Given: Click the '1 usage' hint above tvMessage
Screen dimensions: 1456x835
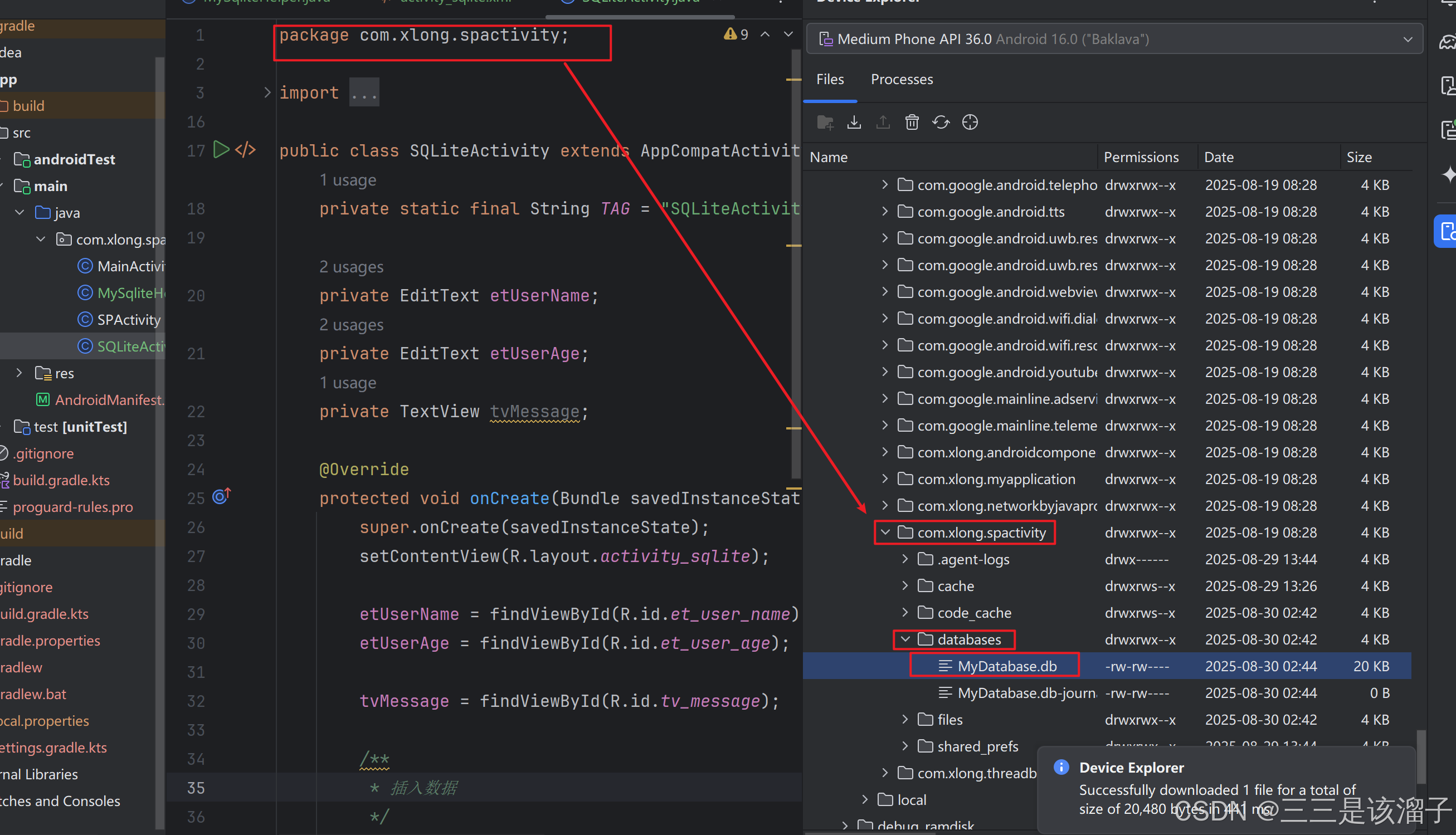Looking at the screenshot, I should point(348,383).
